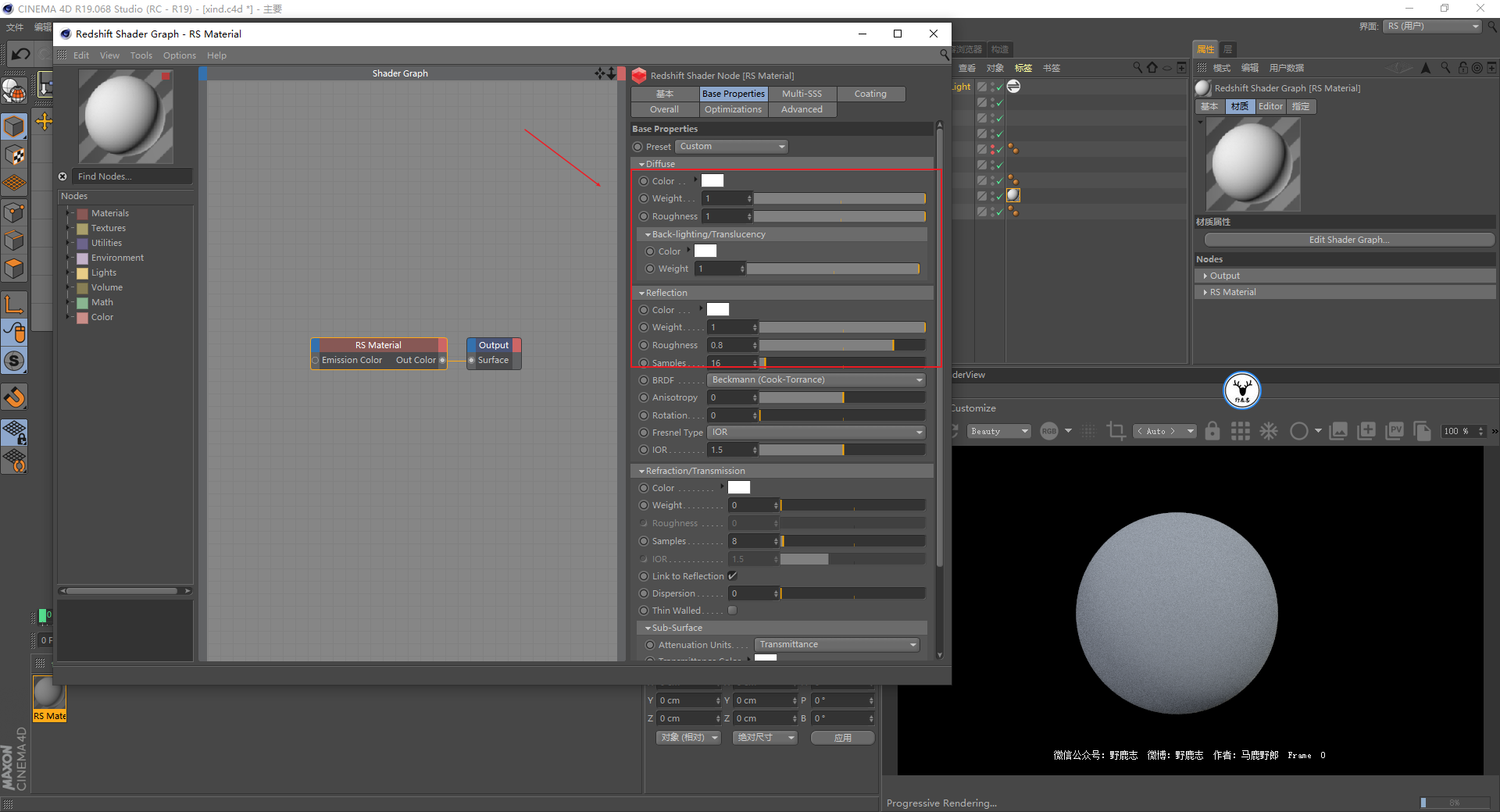
Task: Open the Diffuse Color white swatch
Action: pyautogui.click(x=712, y=181)
